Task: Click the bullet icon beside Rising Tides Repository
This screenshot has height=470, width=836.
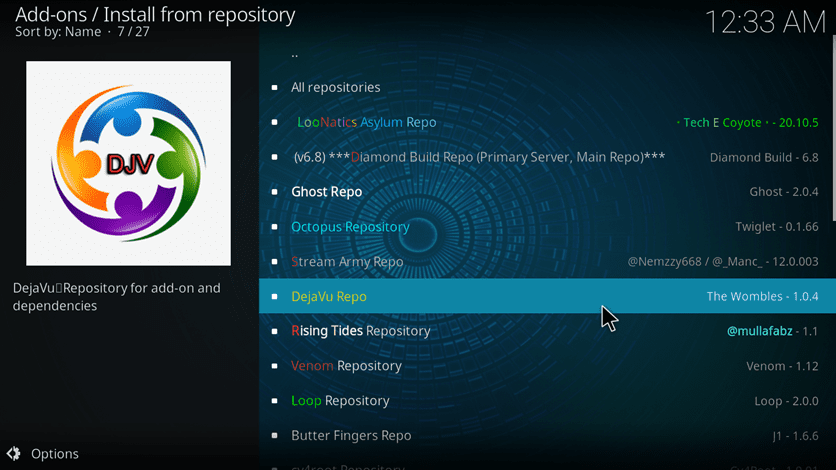Action: click(x=275, y=331)
